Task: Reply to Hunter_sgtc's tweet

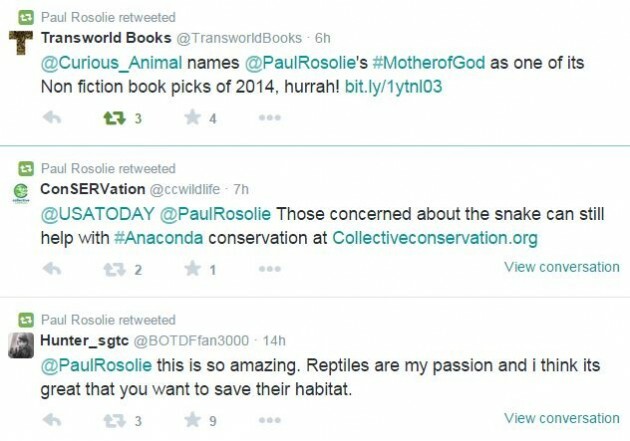Action: pos(53,420)
